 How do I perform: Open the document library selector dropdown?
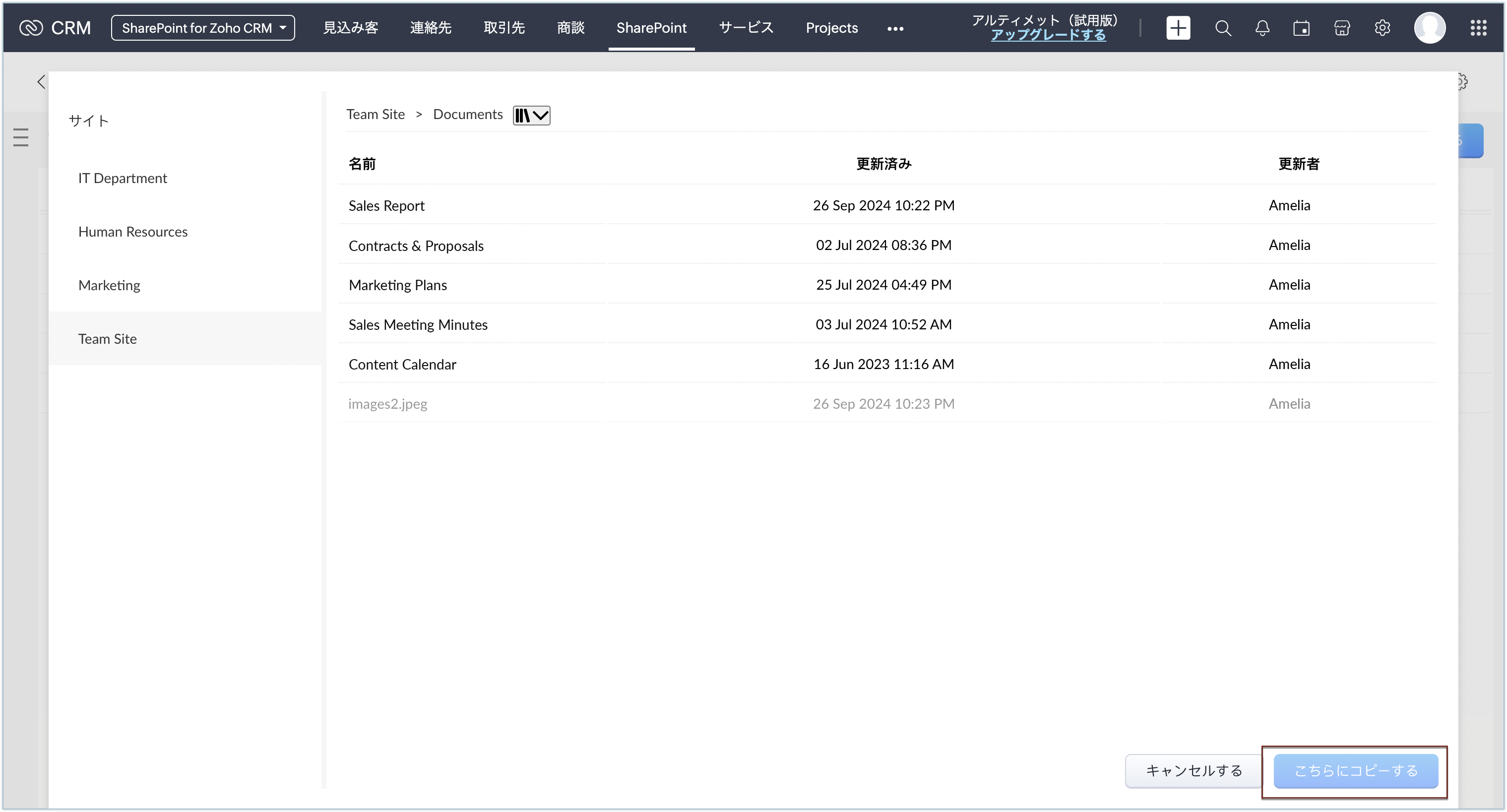point(531,115)
